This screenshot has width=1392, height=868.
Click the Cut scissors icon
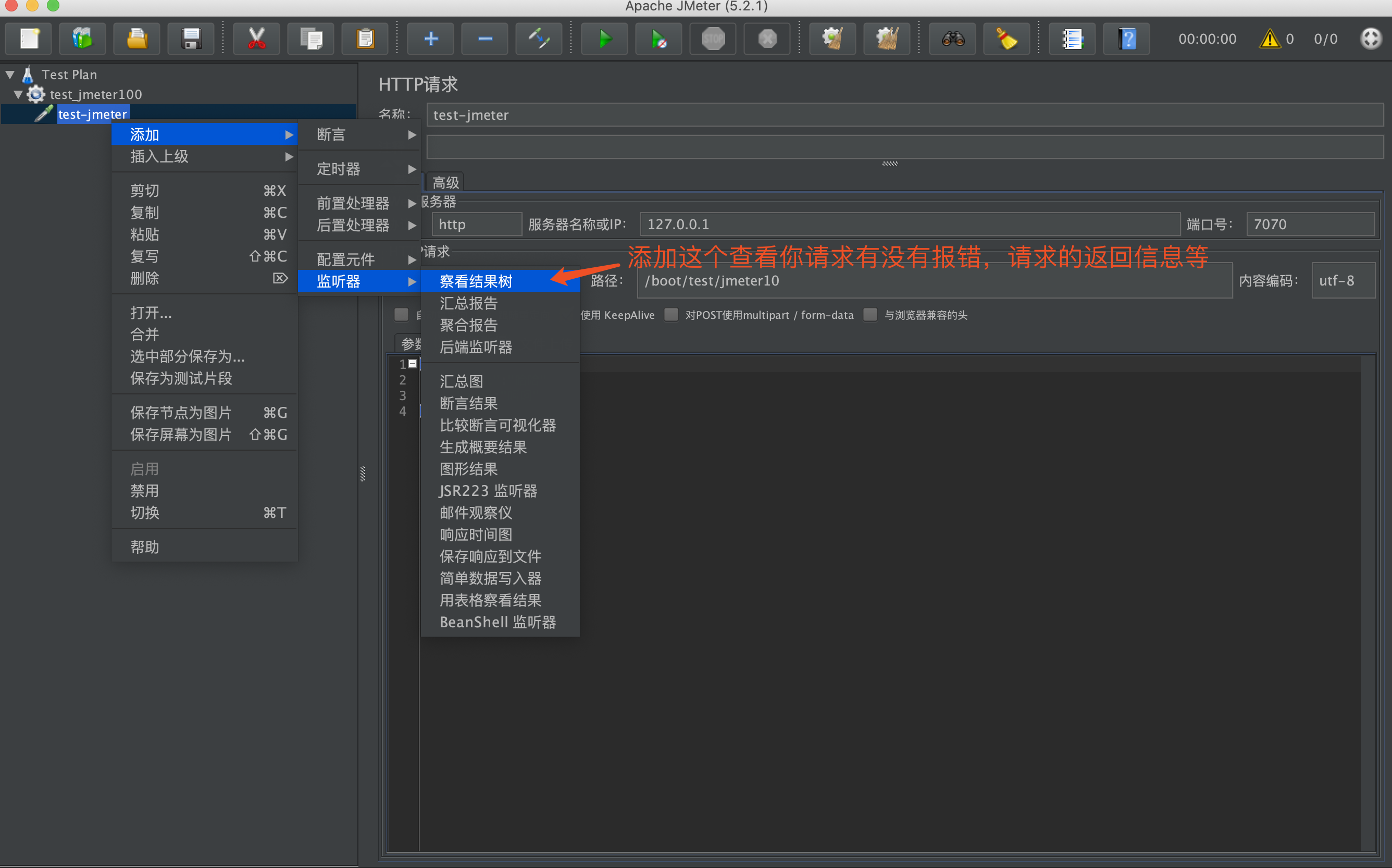click(x=257, y=39)
